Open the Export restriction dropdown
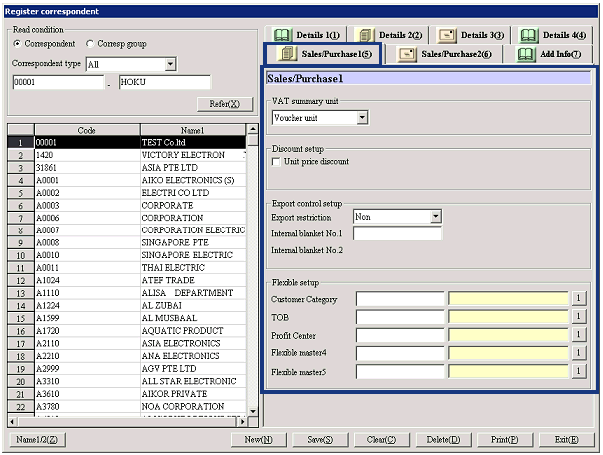 pyautogui.click(x=436, y=216)
